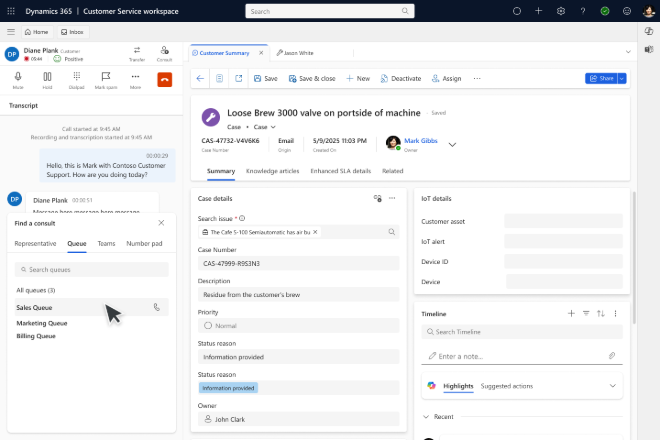The width and height of the screenshot is (660, 440).
Task: End the call with red button
Action: [x=165, y=80]
